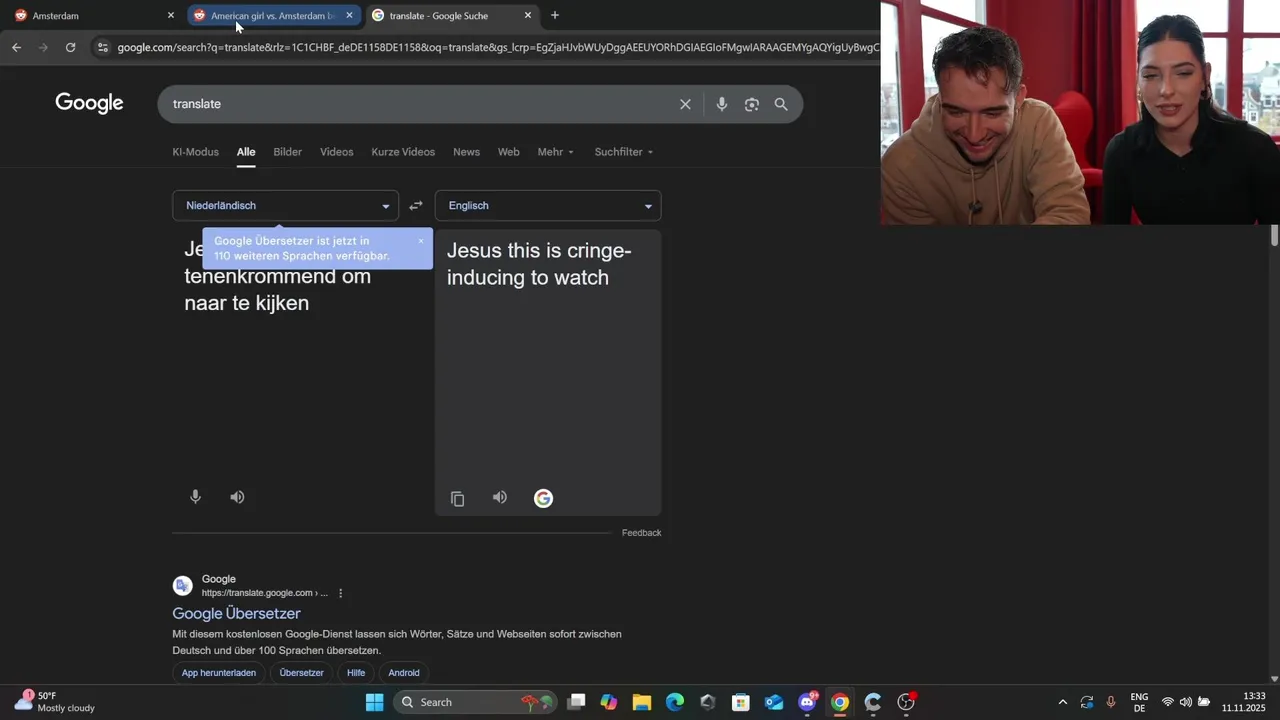
Task: Open the volume control in the tray
Action: tap(1186, 702)
